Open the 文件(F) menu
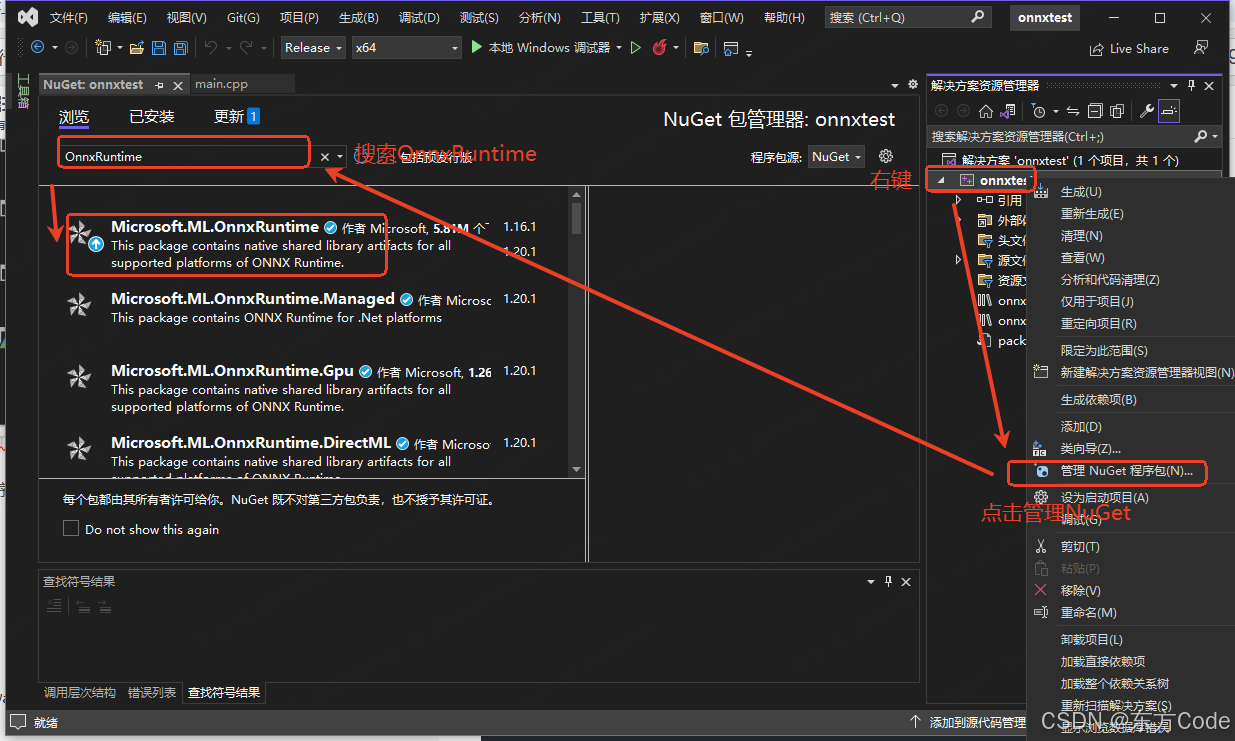The height and width of the screenshot is (741, 1235). 69,18
